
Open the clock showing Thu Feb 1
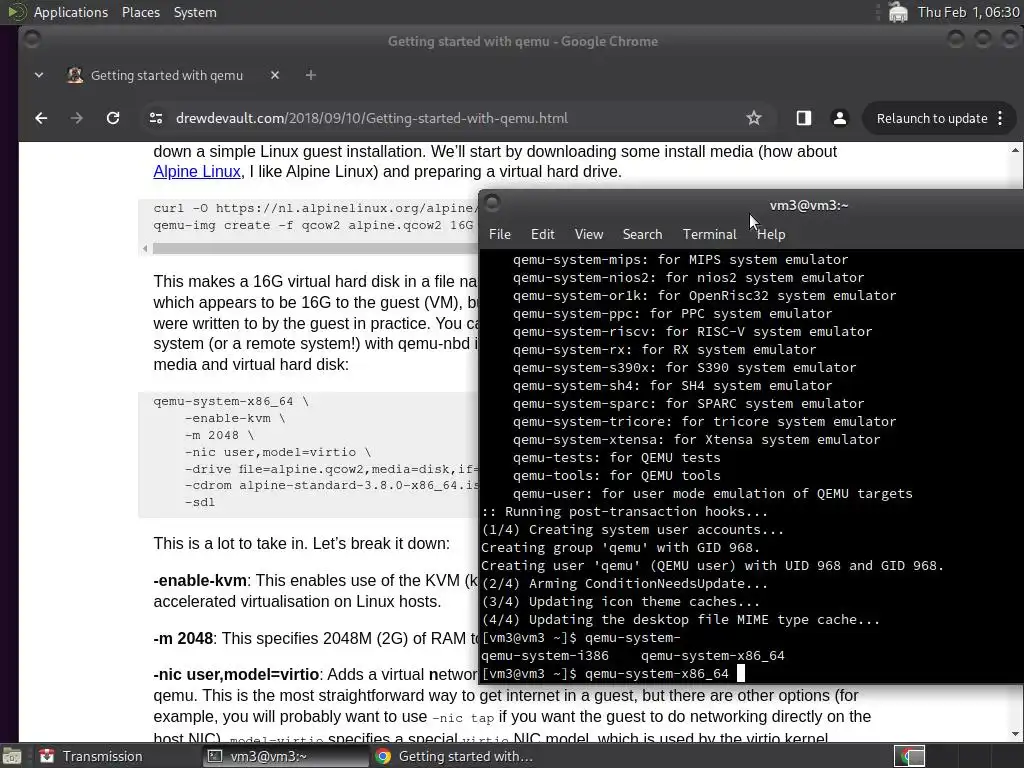[x=968, y=12]
